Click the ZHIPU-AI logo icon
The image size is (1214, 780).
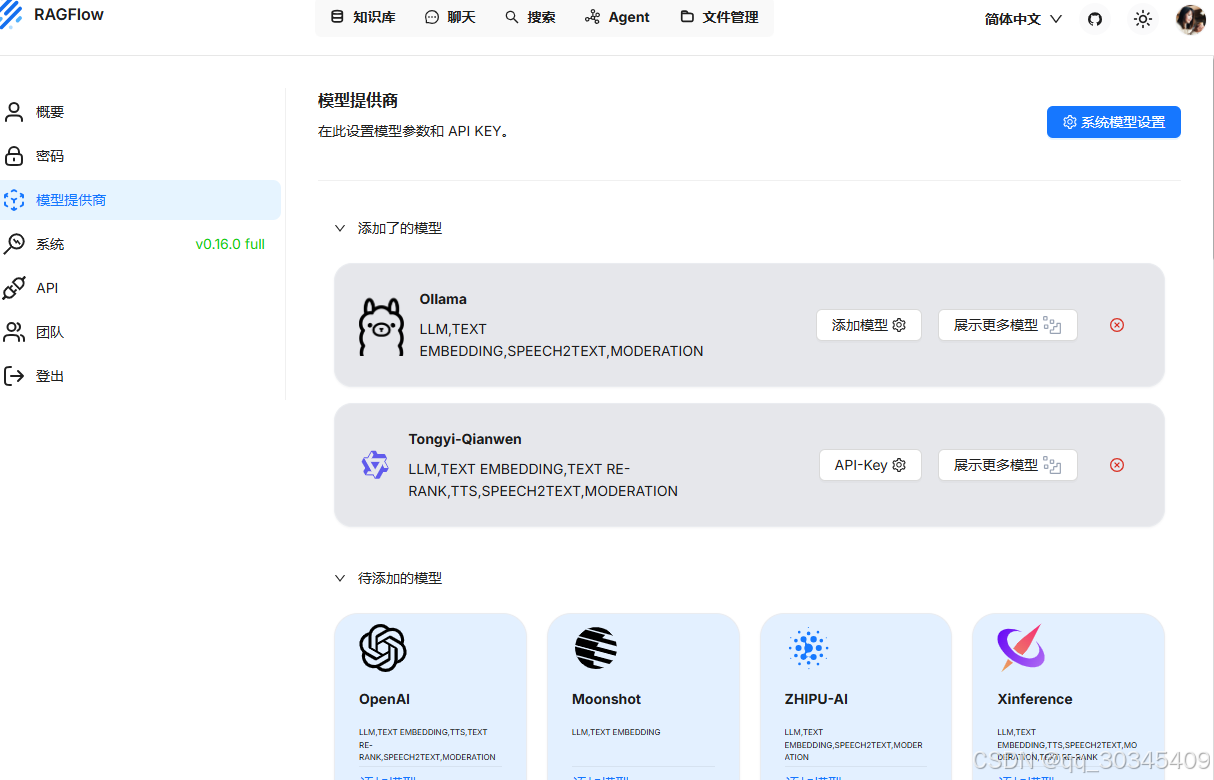(x=808, y=648)
